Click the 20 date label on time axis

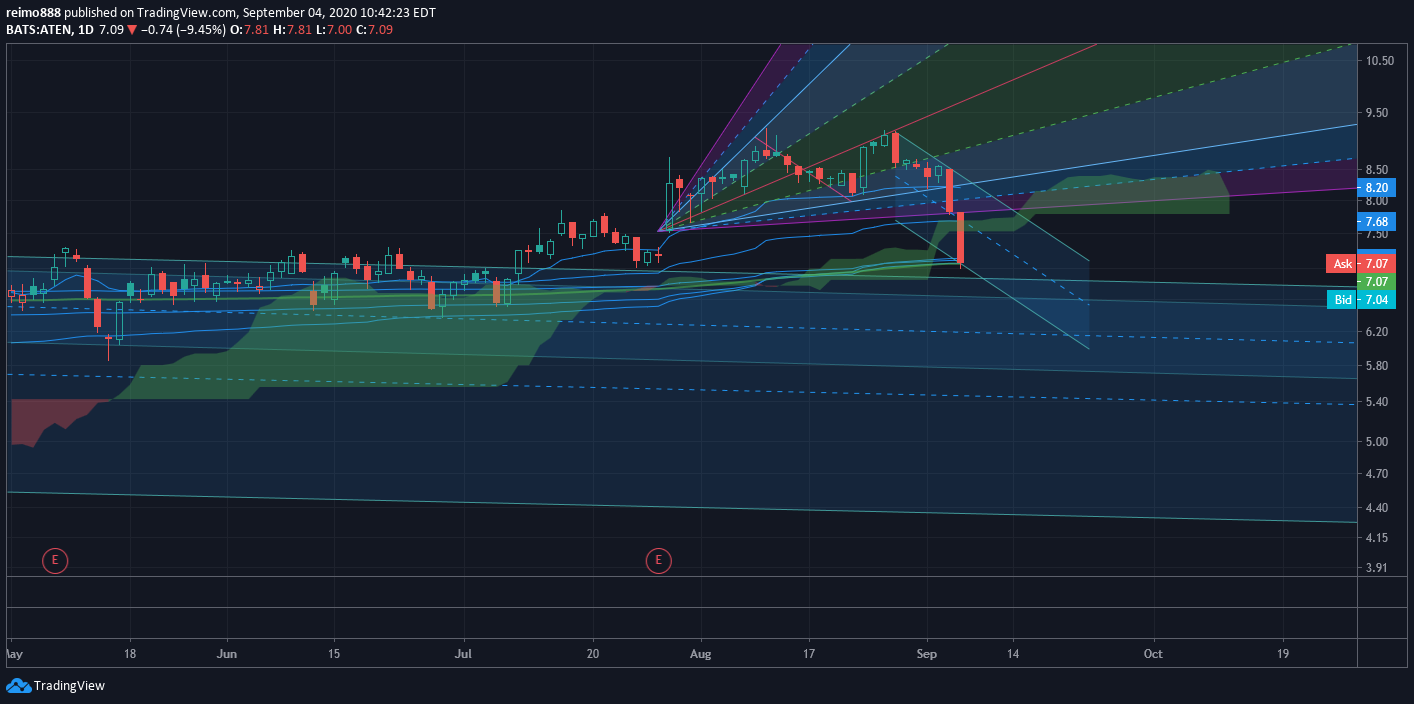[593, 654]
